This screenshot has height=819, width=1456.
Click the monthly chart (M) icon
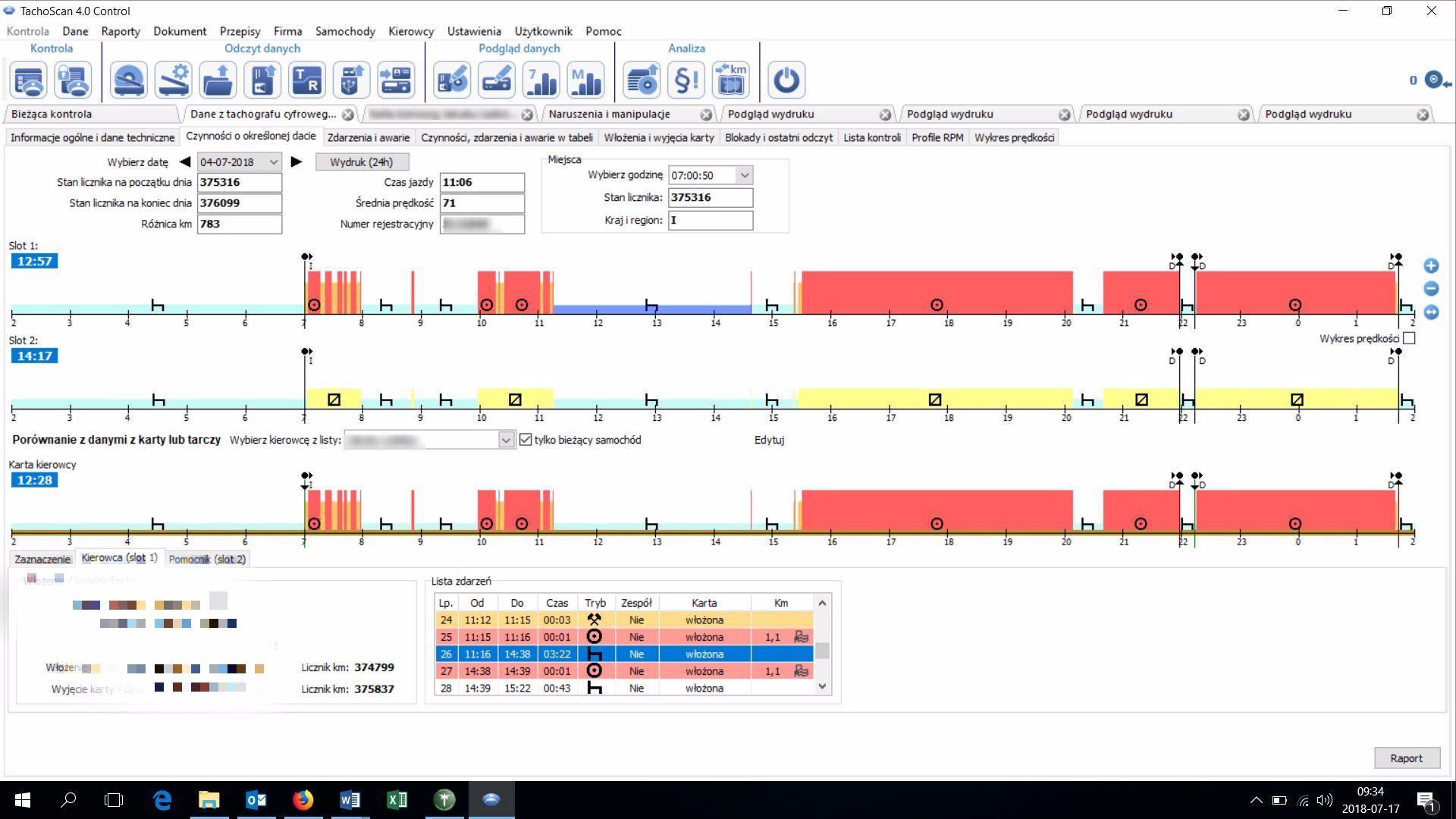coord(586,80)
